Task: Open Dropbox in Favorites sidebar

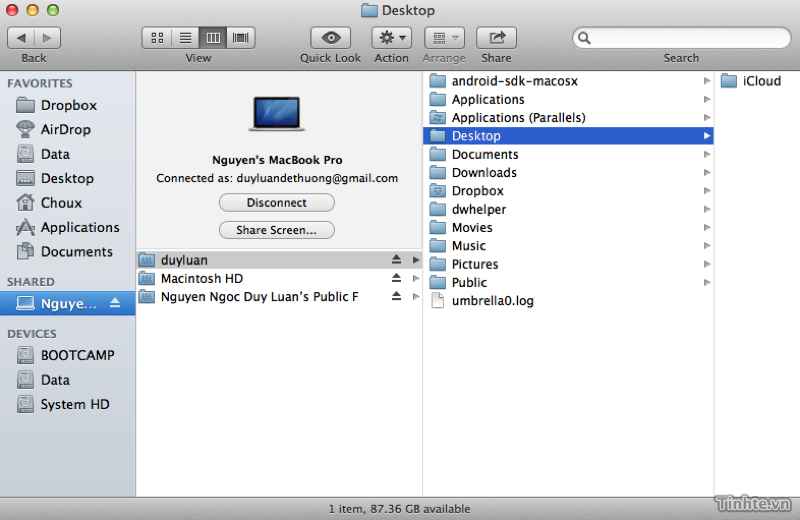Action: [x=67, y=105]
